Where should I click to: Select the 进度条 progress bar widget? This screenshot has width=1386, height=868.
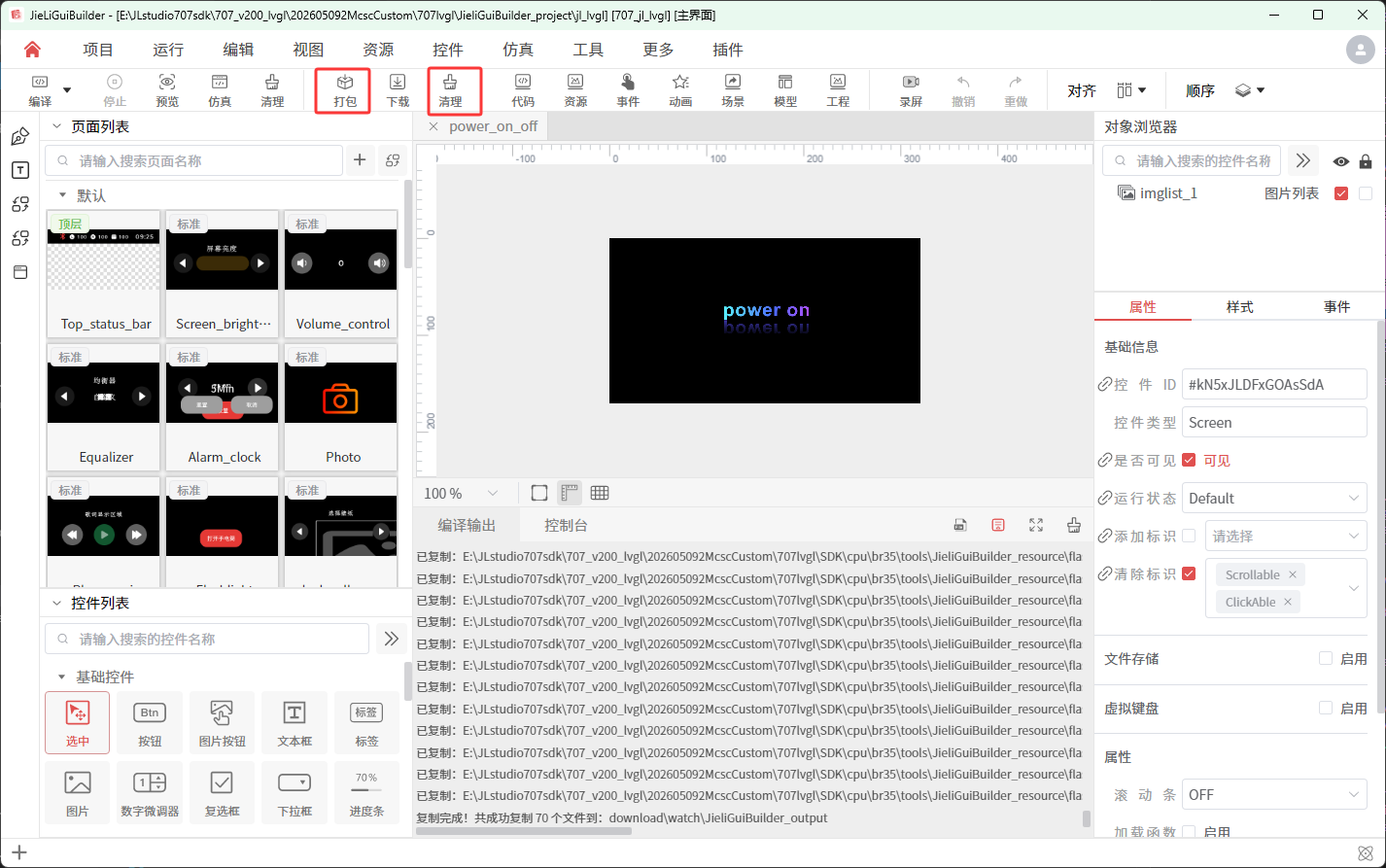[x=366, y=792]
